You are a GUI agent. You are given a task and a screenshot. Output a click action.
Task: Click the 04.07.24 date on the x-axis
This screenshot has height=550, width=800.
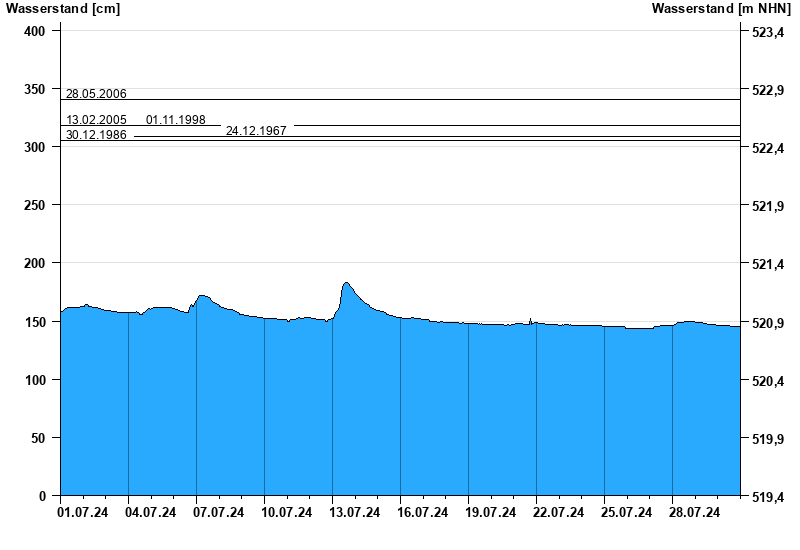tap(151, 513)
